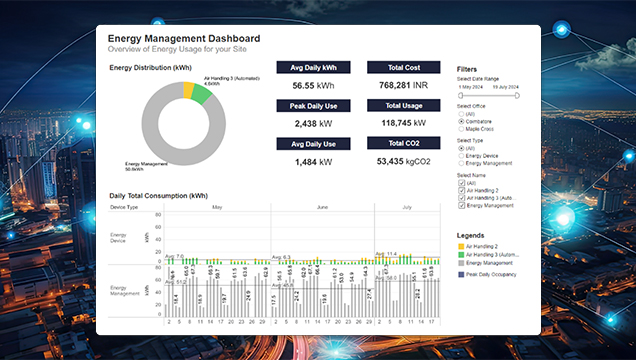Grab the start handle of date range slider
636x360 pixels.
(460, 96)
